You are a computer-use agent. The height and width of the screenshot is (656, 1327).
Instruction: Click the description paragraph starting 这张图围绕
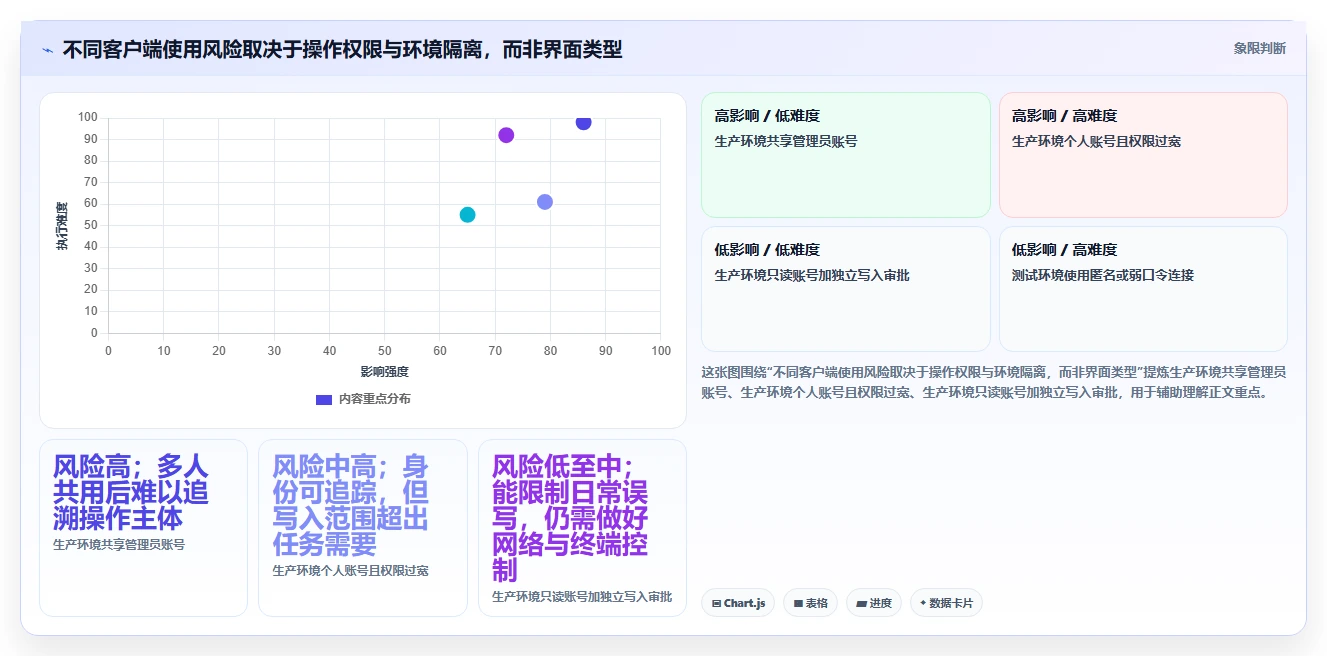[x=994, y=382]
